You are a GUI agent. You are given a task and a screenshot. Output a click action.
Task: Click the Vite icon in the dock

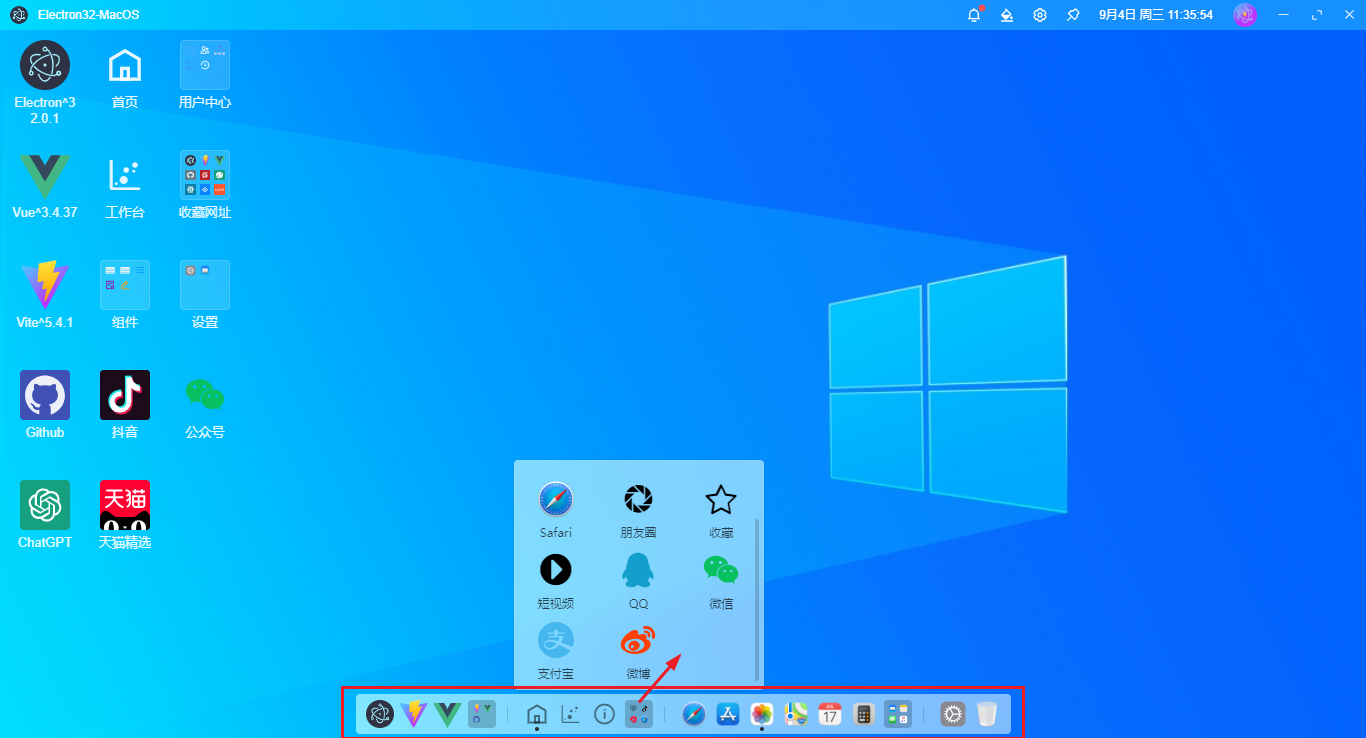click(x=414, y=714)
